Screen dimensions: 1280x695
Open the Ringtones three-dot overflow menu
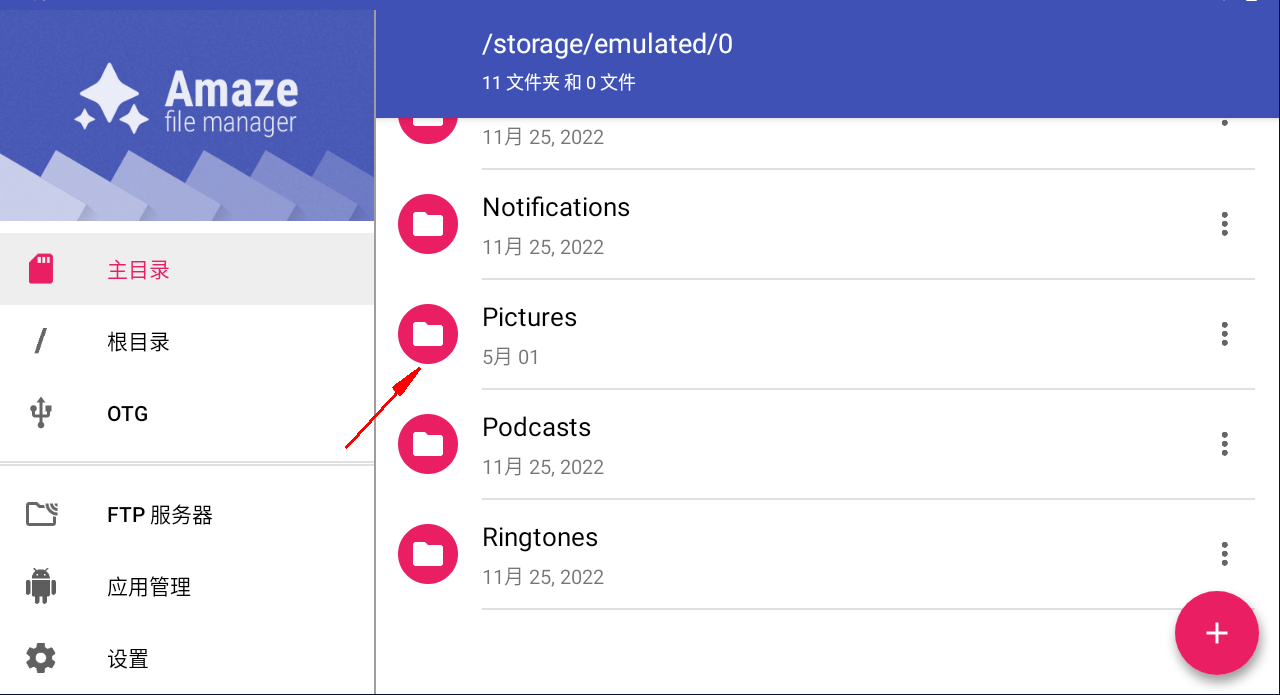[1224, 554]
